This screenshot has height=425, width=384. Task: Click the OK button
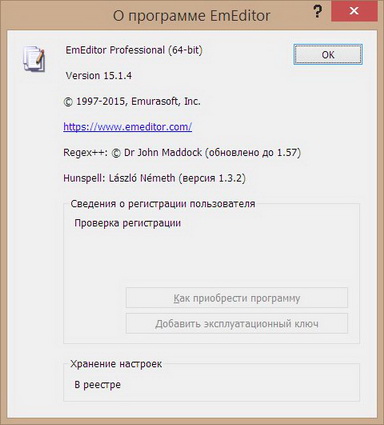[x=328, y=54]
